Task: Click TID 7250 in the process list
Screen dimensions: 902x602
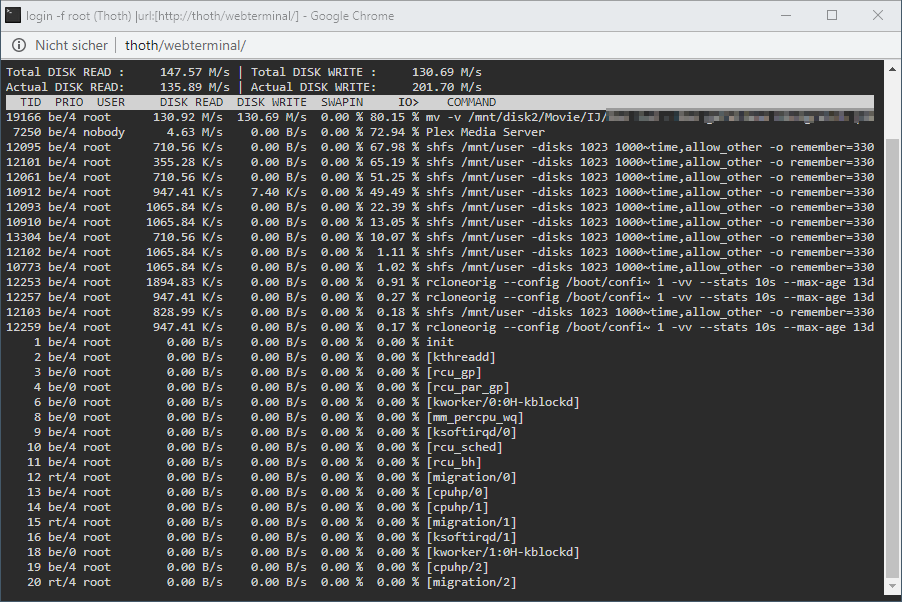Action: (27, 132)
